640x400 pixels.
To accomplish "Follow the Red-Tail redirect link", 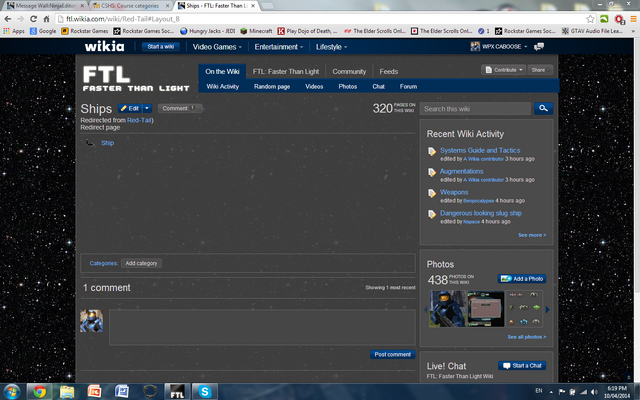I will coord(139,120).
